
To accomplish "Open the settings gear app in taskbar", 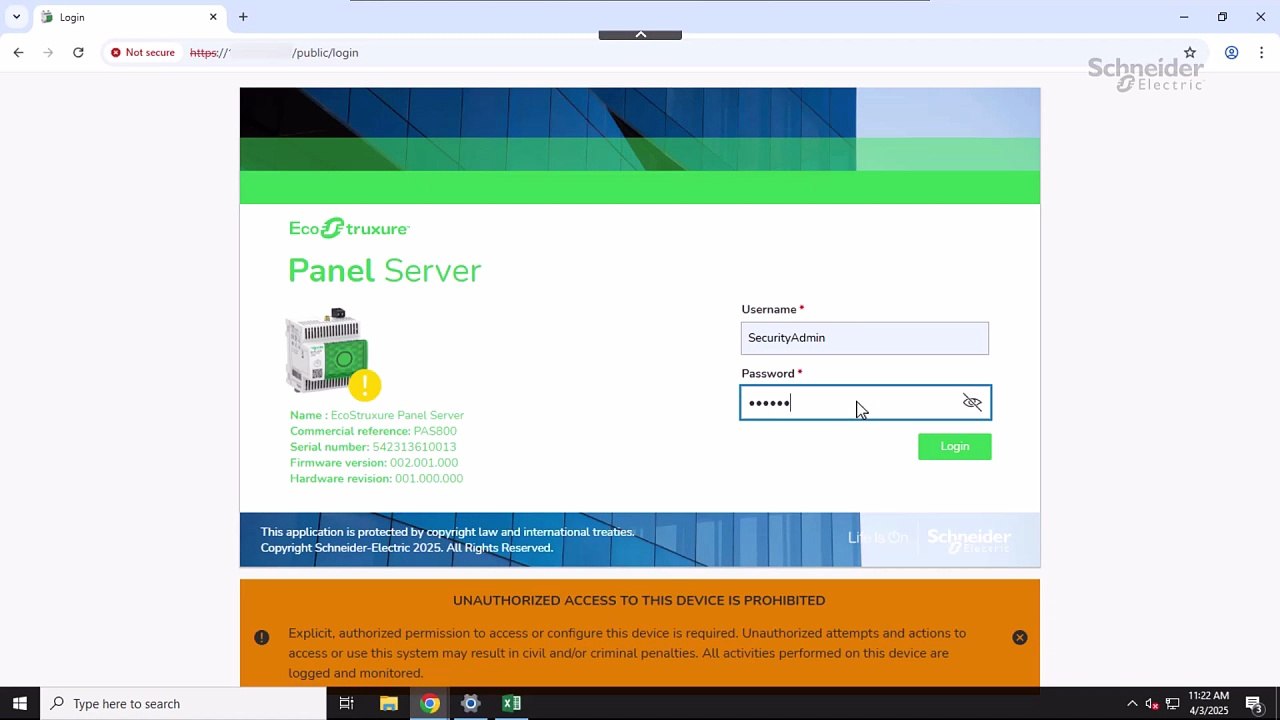I will pos(471,703).
